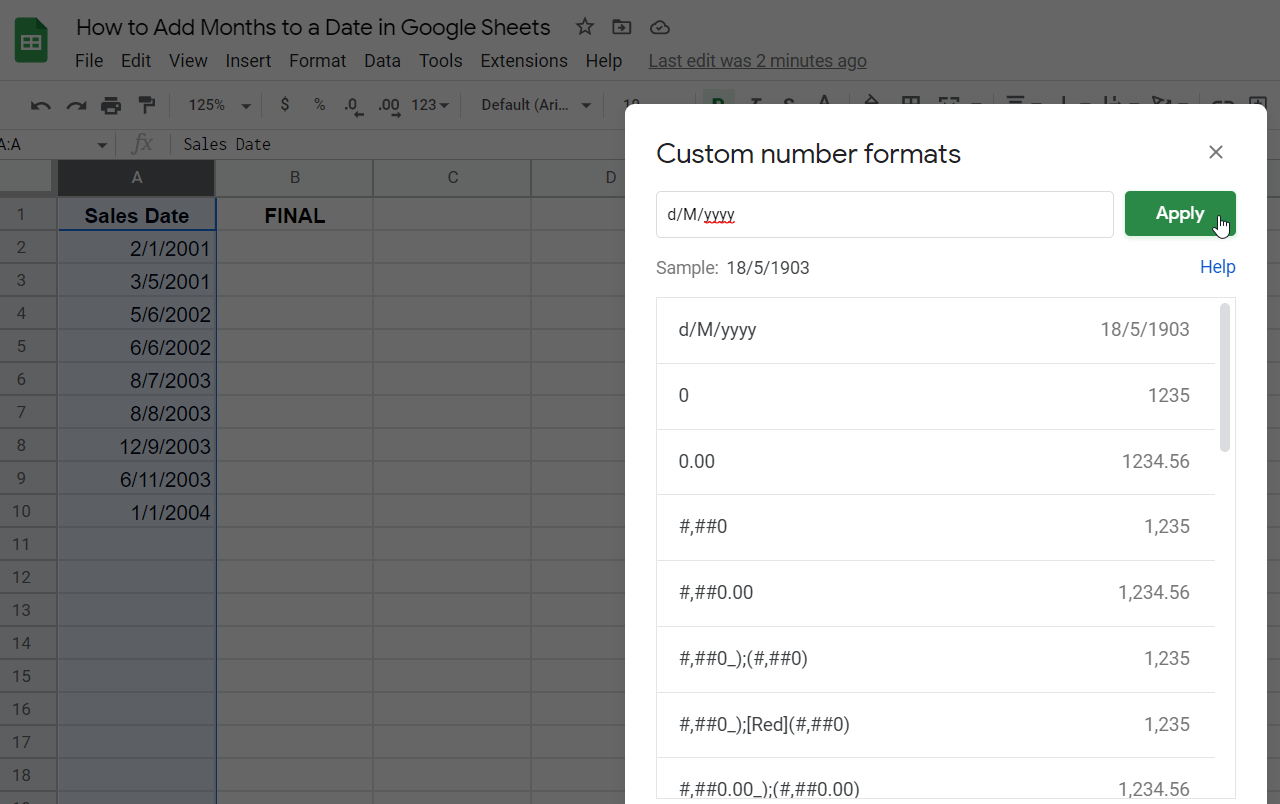This screenshot has height=804, width=1280.
Task: Click the print icon
Action: (111, 105)
